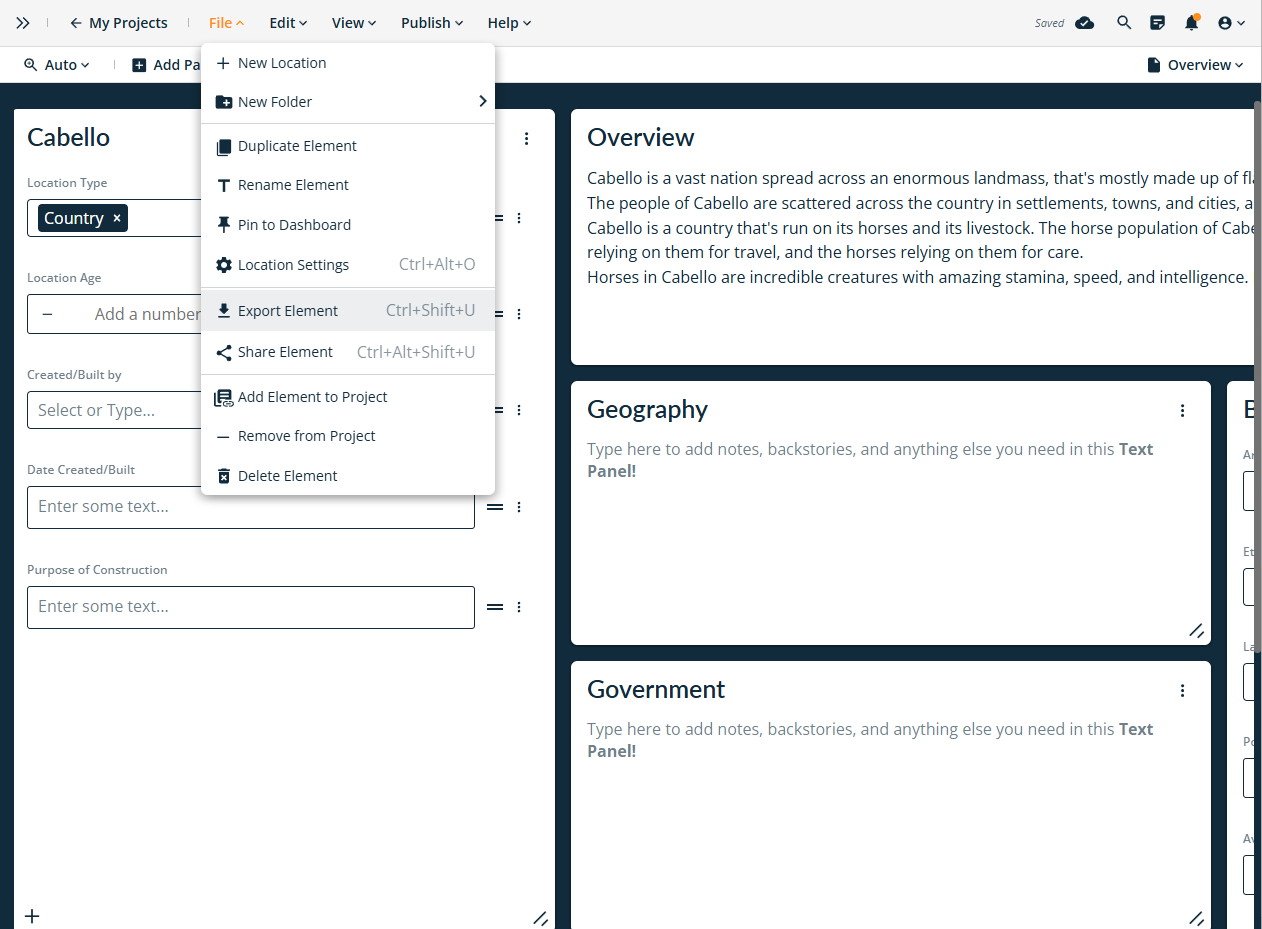
Task: Decrease Location Age with the minus control
Action: click(x=47, y=313)
